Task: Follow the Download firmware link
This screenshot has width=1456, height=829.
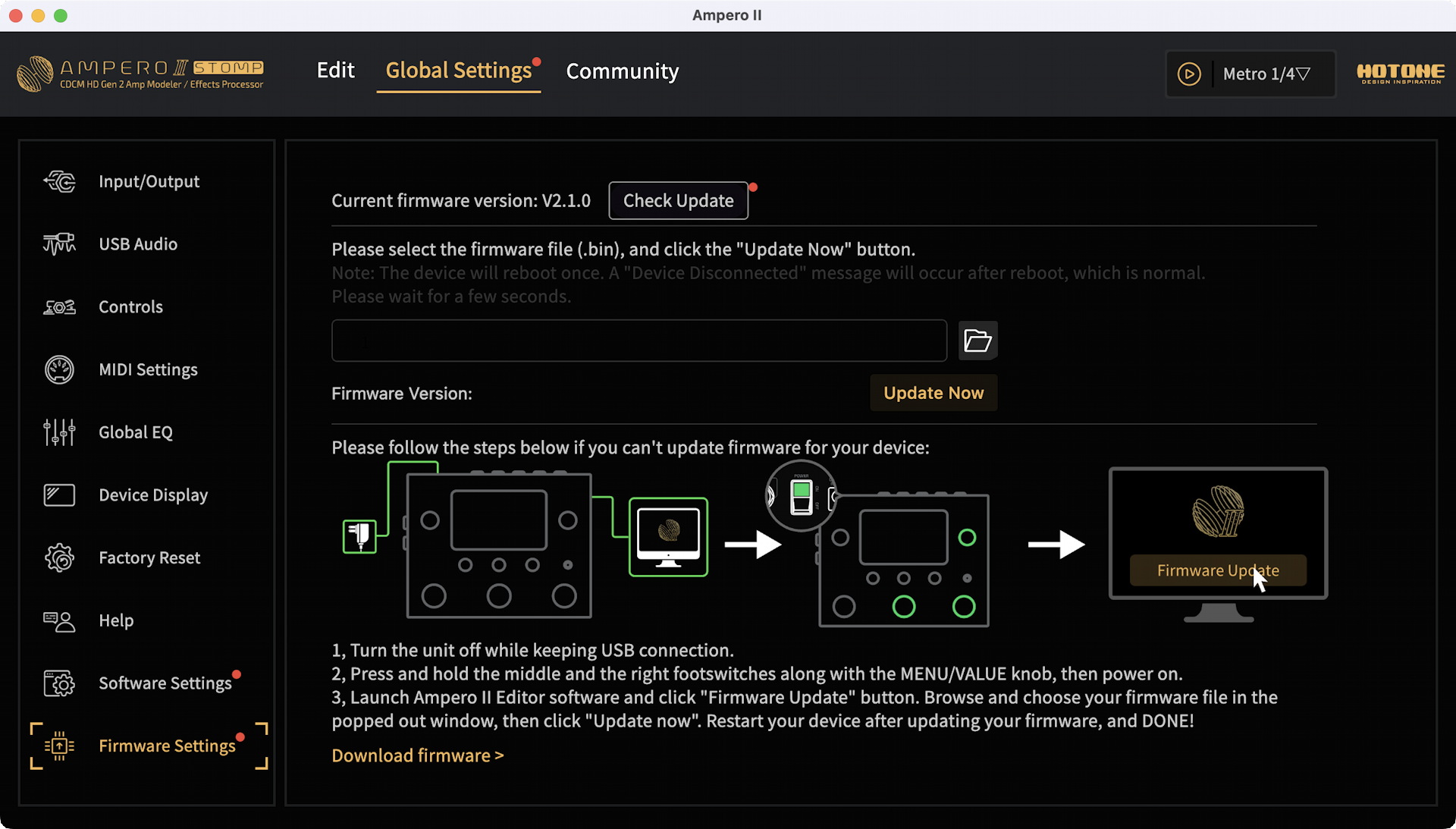Action: tap(417, 756)
